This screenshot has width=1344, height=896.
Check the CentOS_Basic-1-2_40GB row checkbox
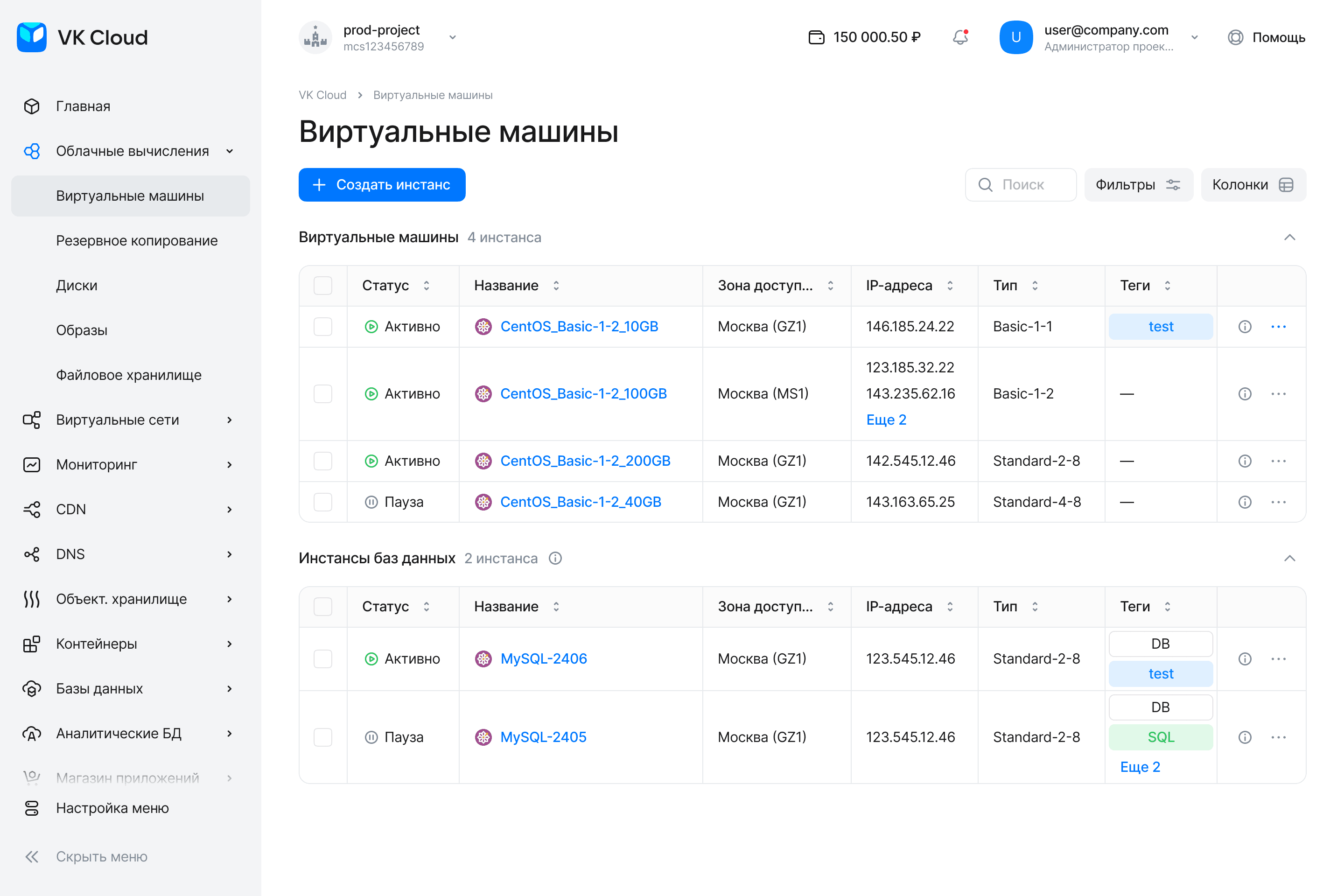323,502
